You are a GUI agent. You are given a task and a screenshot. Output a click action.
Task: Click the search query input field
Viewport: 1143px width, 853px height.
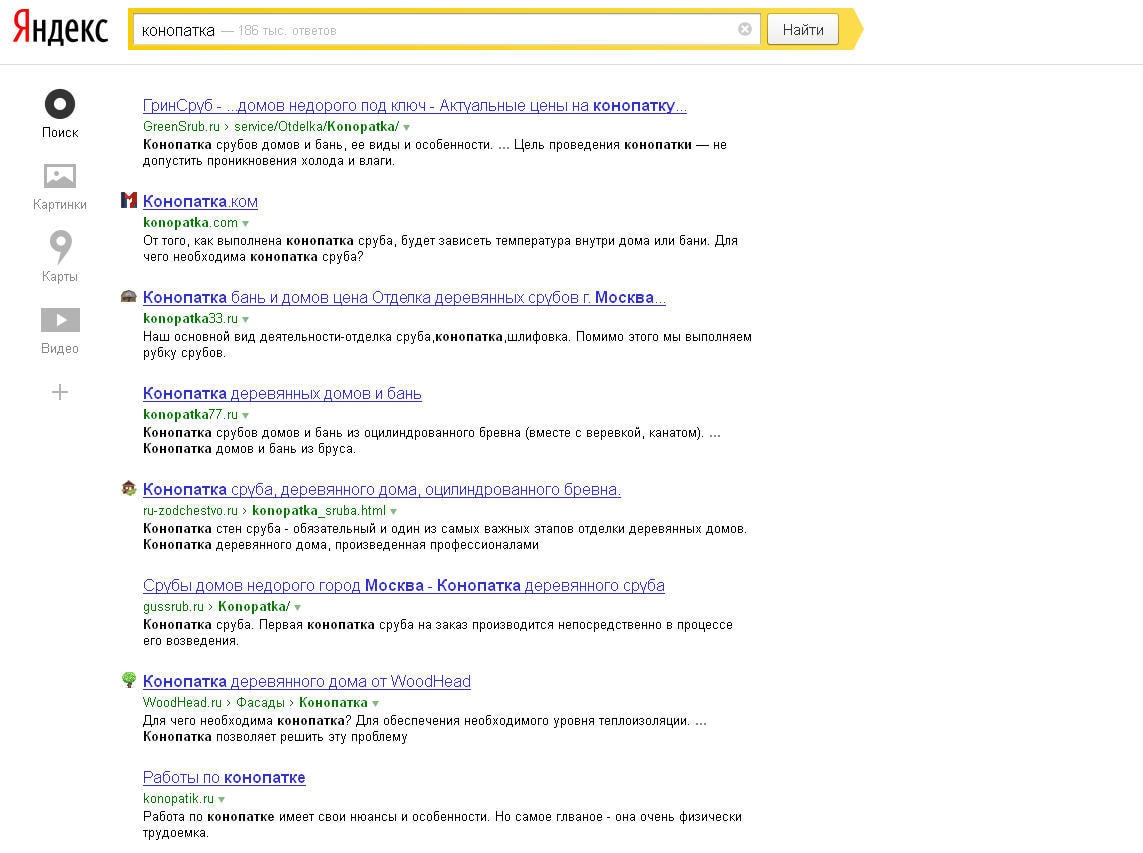[440, 30]
